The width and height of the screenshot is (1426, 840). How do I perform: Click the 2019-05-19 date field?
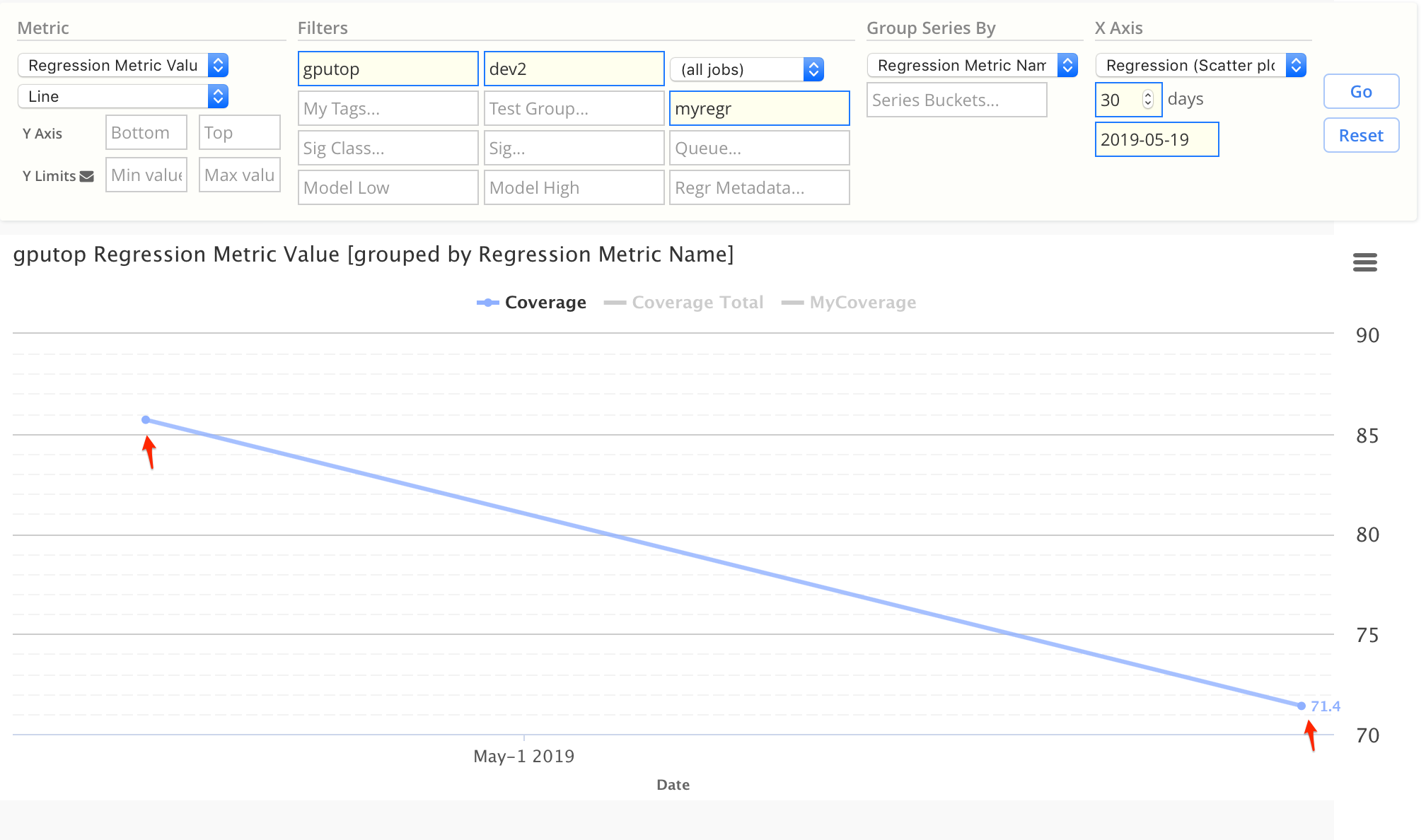coord(1157,139)
